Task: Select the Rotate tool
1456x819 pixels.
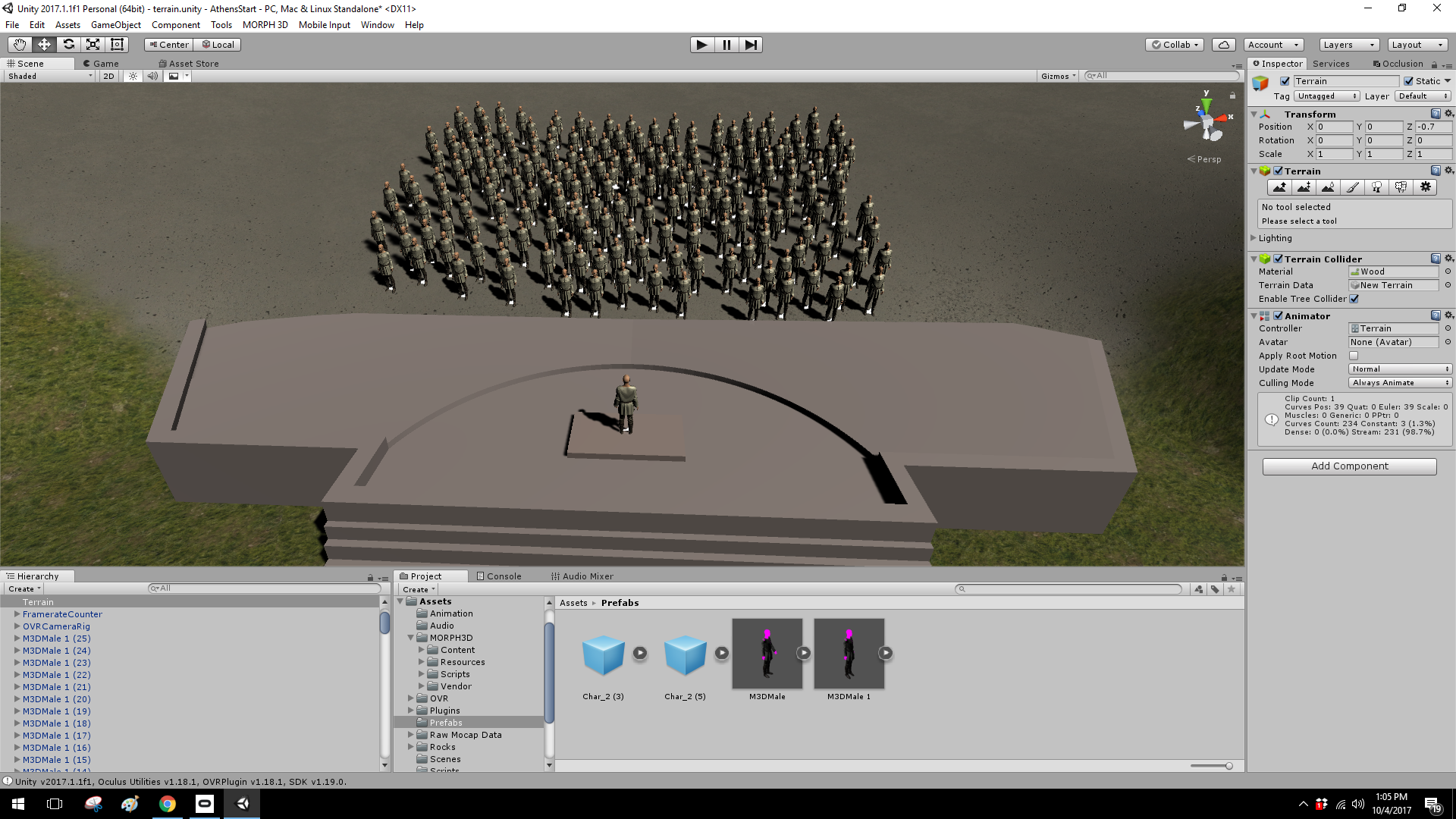Action: pos(68,45)
